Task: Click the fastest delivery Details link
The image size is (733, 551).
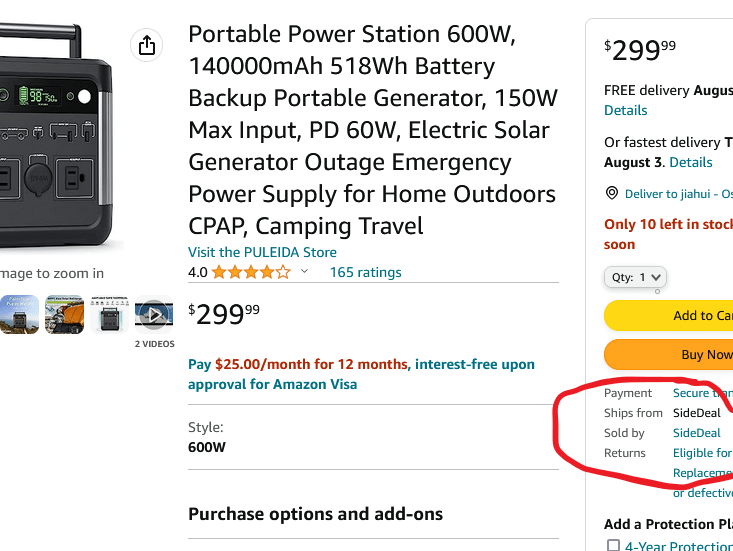Action: pyautogui.click(x=691, y=162)
